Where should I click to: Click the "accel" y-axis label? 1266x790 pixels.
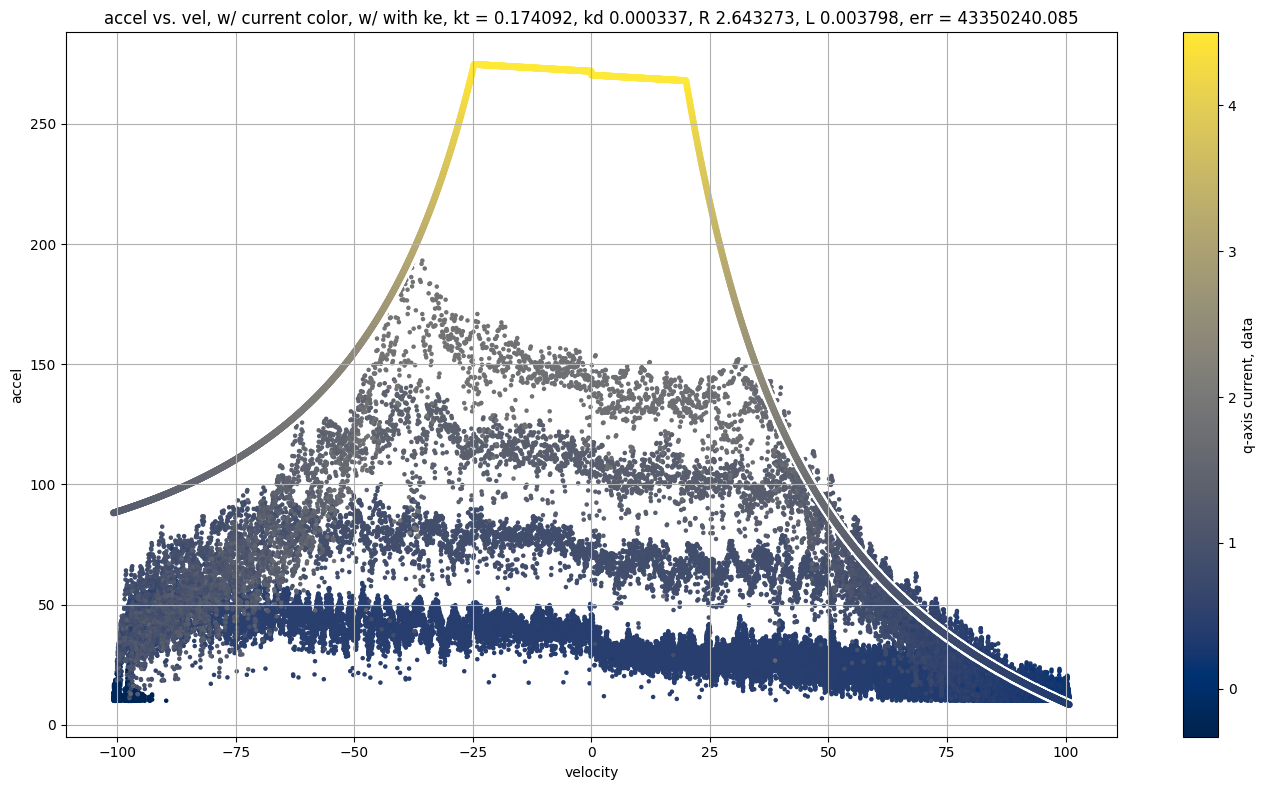[x=17, y=385]
